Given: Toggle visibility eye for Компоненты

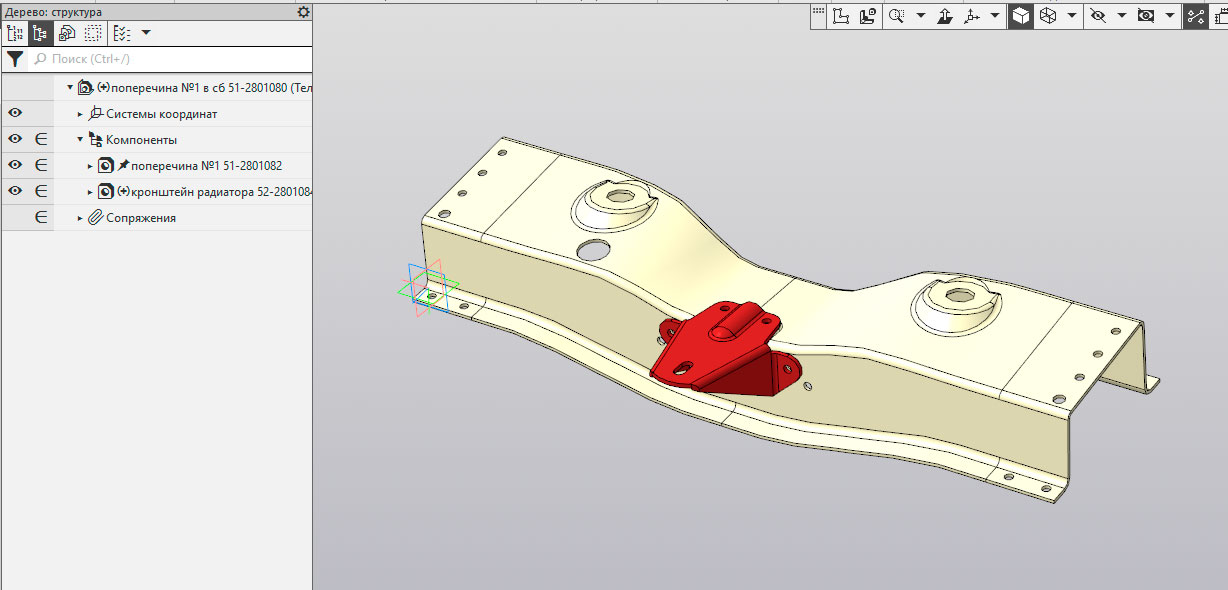Looking at the screenshot, I should 15,139.
